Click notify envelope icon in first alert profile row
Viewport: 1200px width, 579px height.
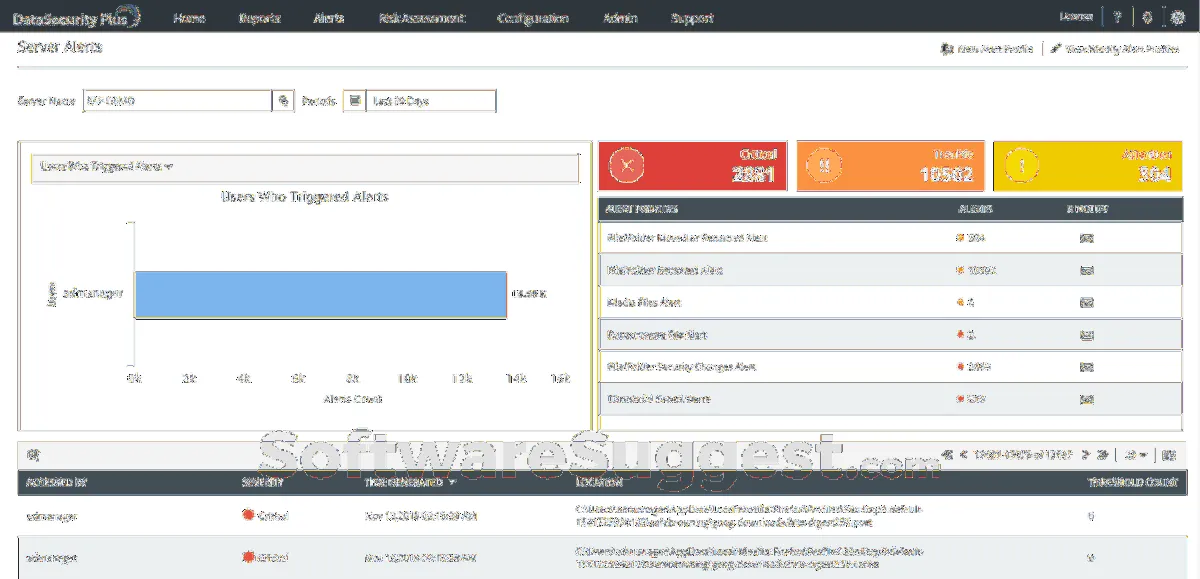[x=1086, y=238]
